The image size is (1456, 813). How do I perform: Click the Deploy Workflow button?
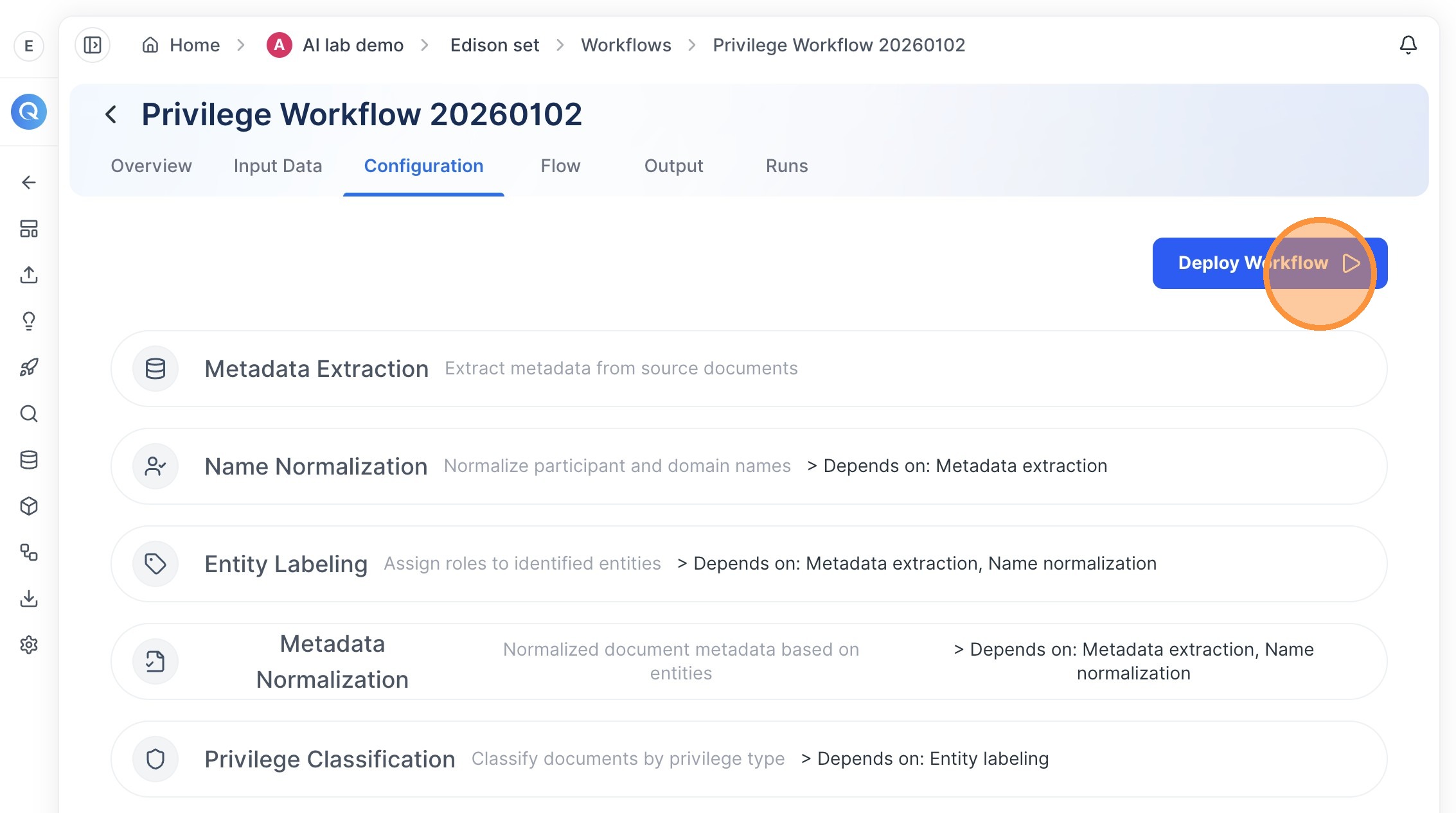(x=1270, y=263)
